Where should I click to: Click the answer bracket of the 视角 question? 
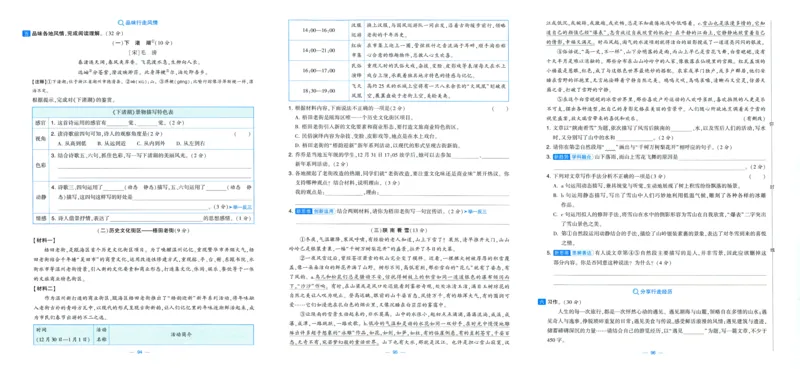(242, 134)
